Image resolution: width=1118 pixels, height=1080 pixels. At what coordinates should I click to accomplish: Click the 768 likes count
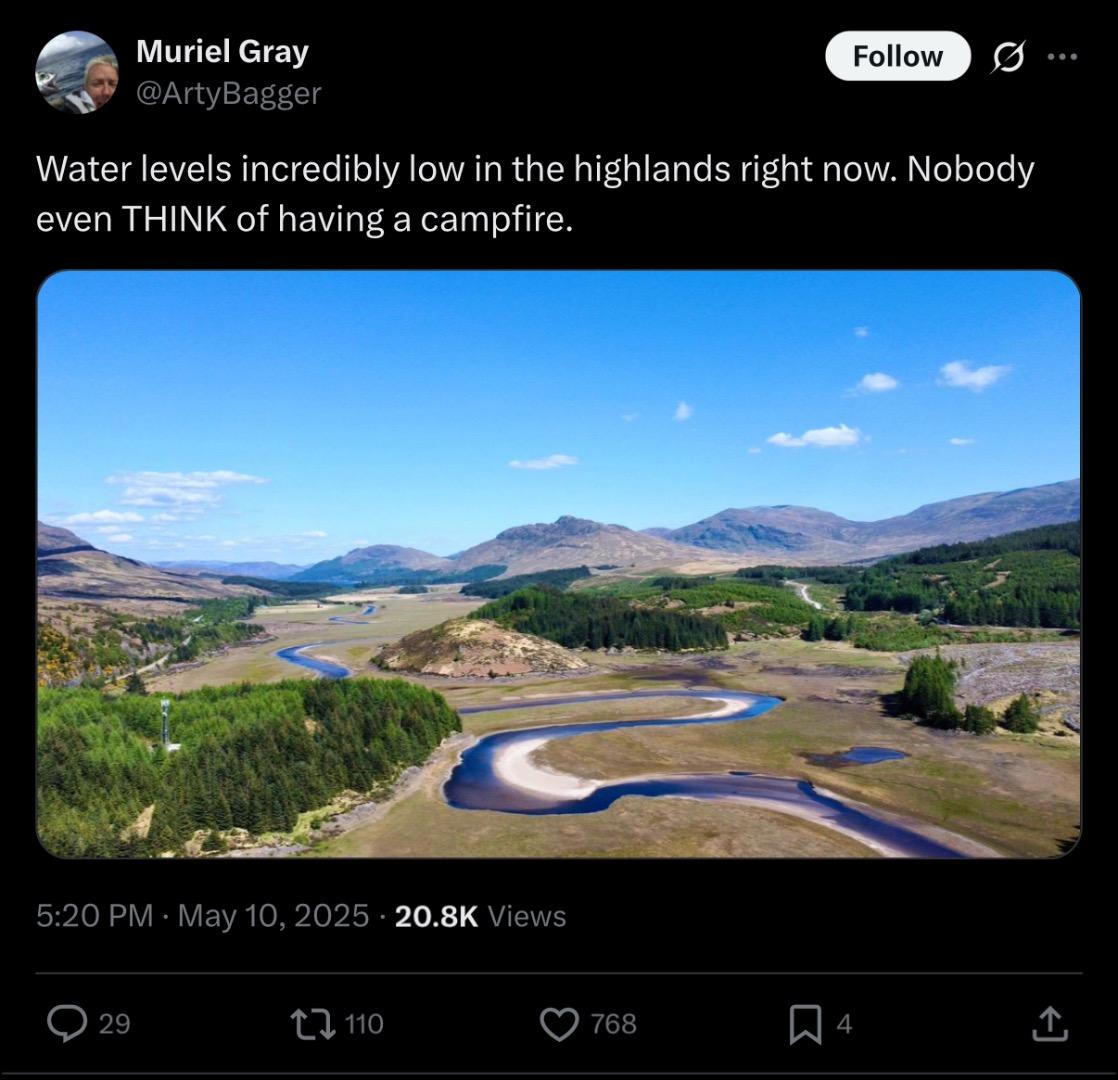613,1024
